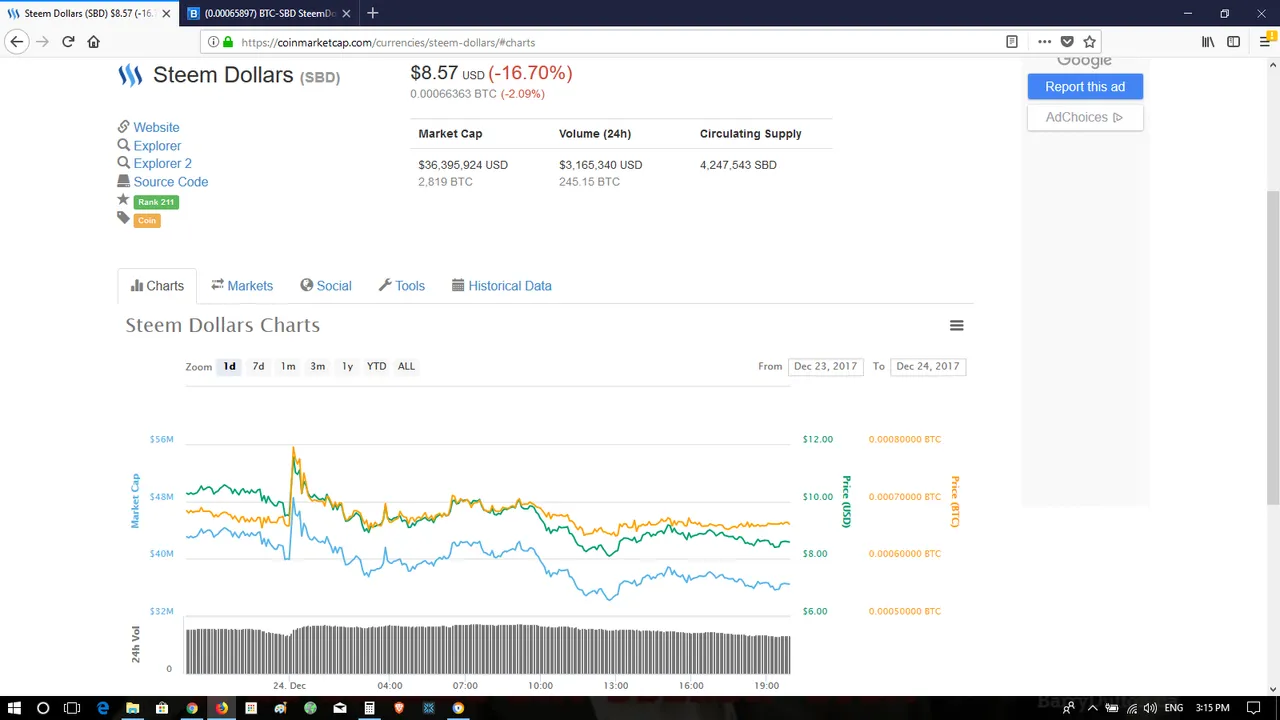Set chart zoom to ALL
Viewport: 1280px width, 720px height.
coord(406,366)
